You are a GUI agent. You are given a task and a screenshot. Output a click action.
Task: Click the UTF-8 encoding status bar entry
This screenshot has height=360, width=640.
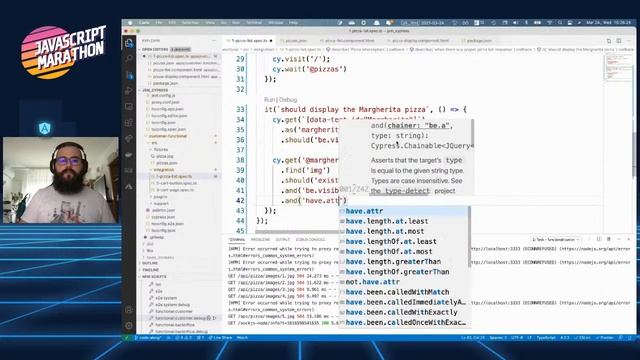click(516, 338)
